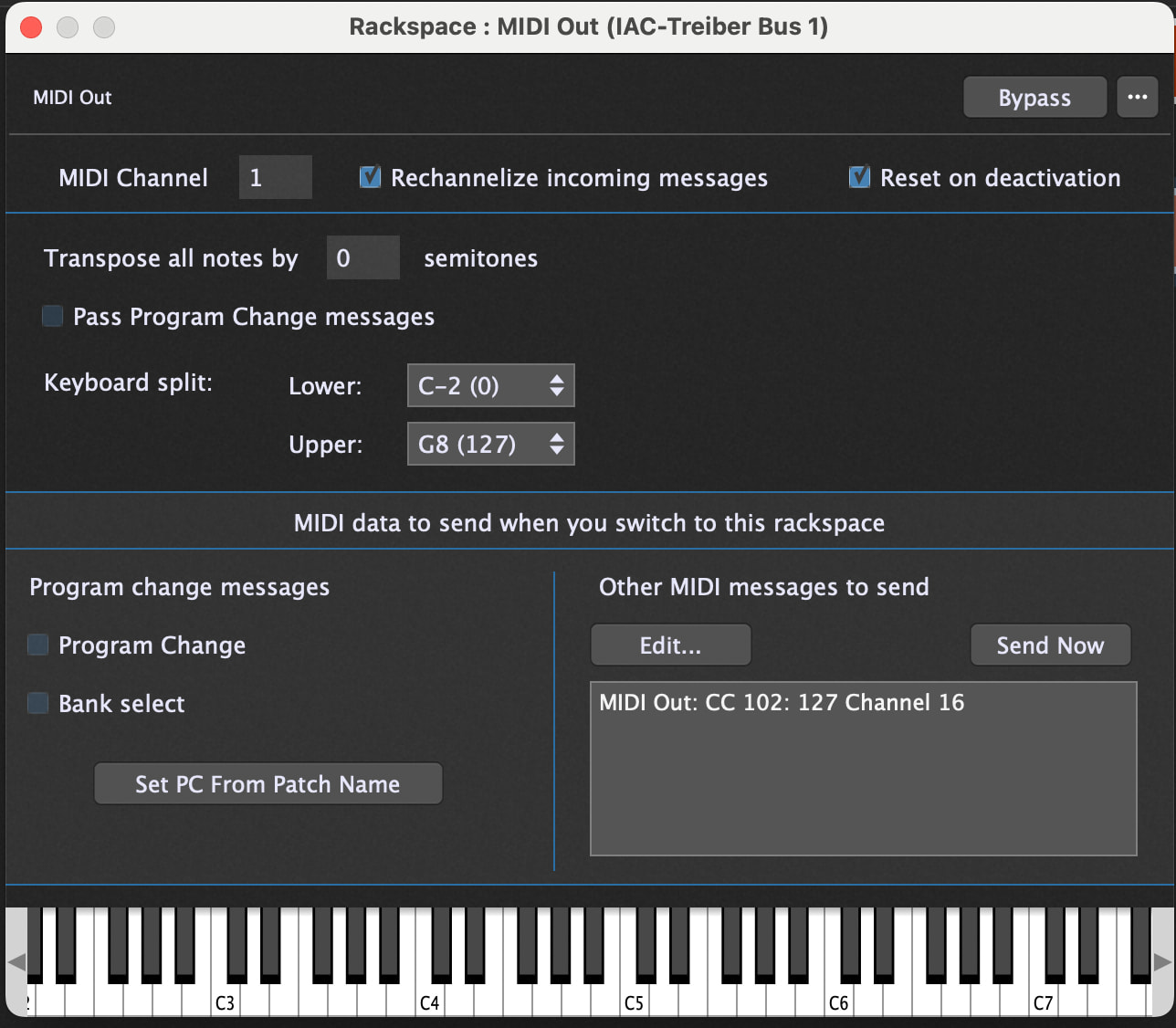Uncheck Reset on deactivation
Image resolution: width=1176 pixels, height=1028 pixels.
pyautogui.click(x=859, y=177)
